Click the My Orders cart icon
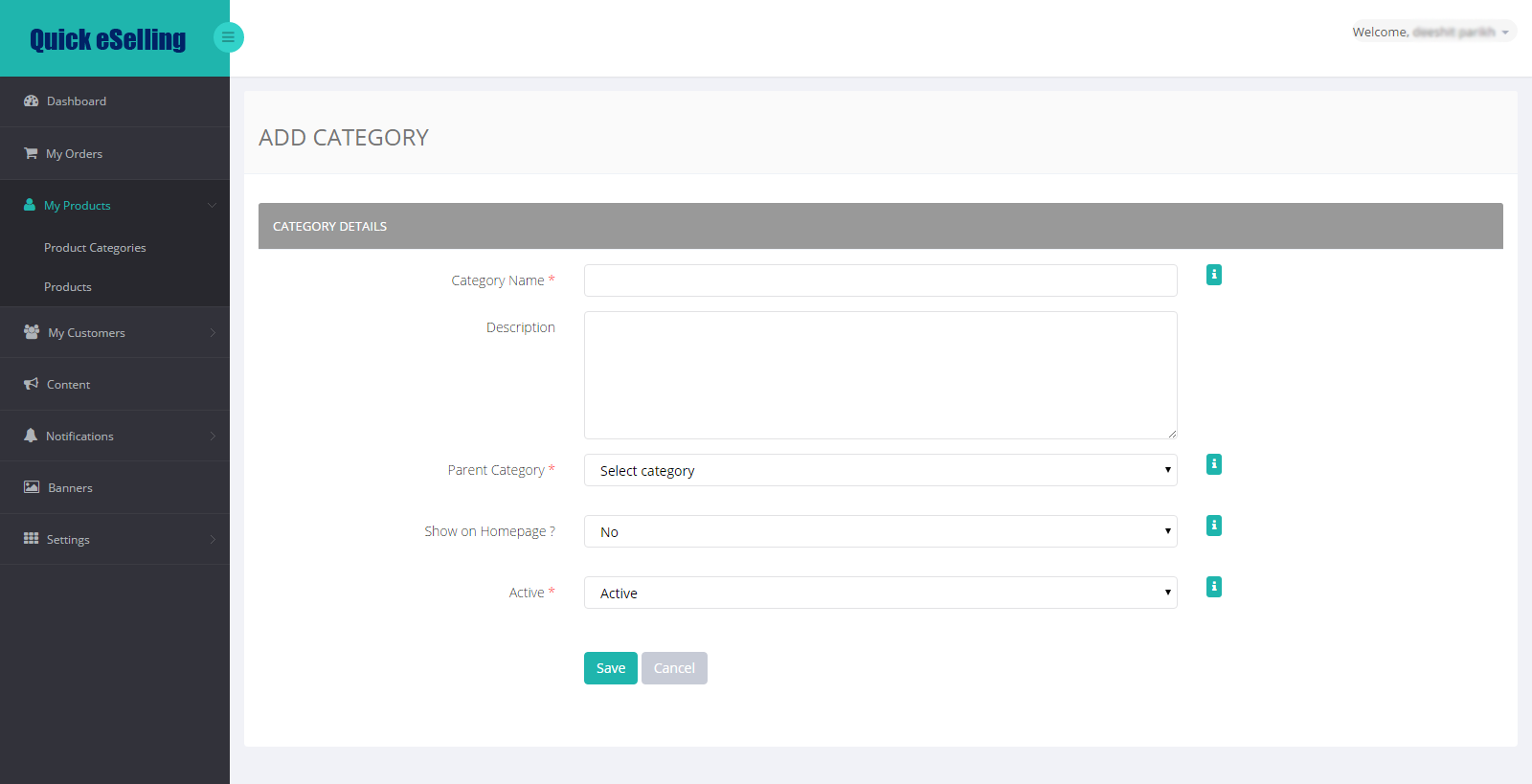1532x784 pixels. (31, 153)
